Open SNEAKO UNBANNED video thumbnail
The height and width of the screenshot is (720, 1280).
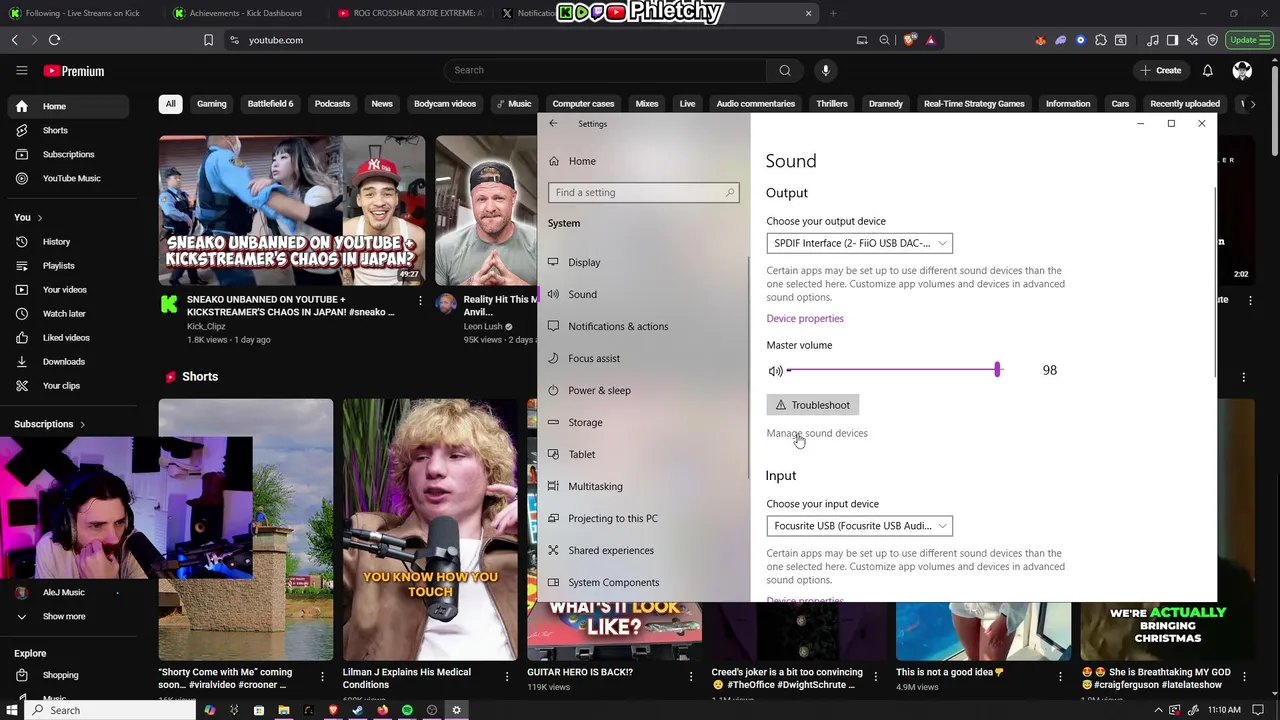[x=292, y=211]
